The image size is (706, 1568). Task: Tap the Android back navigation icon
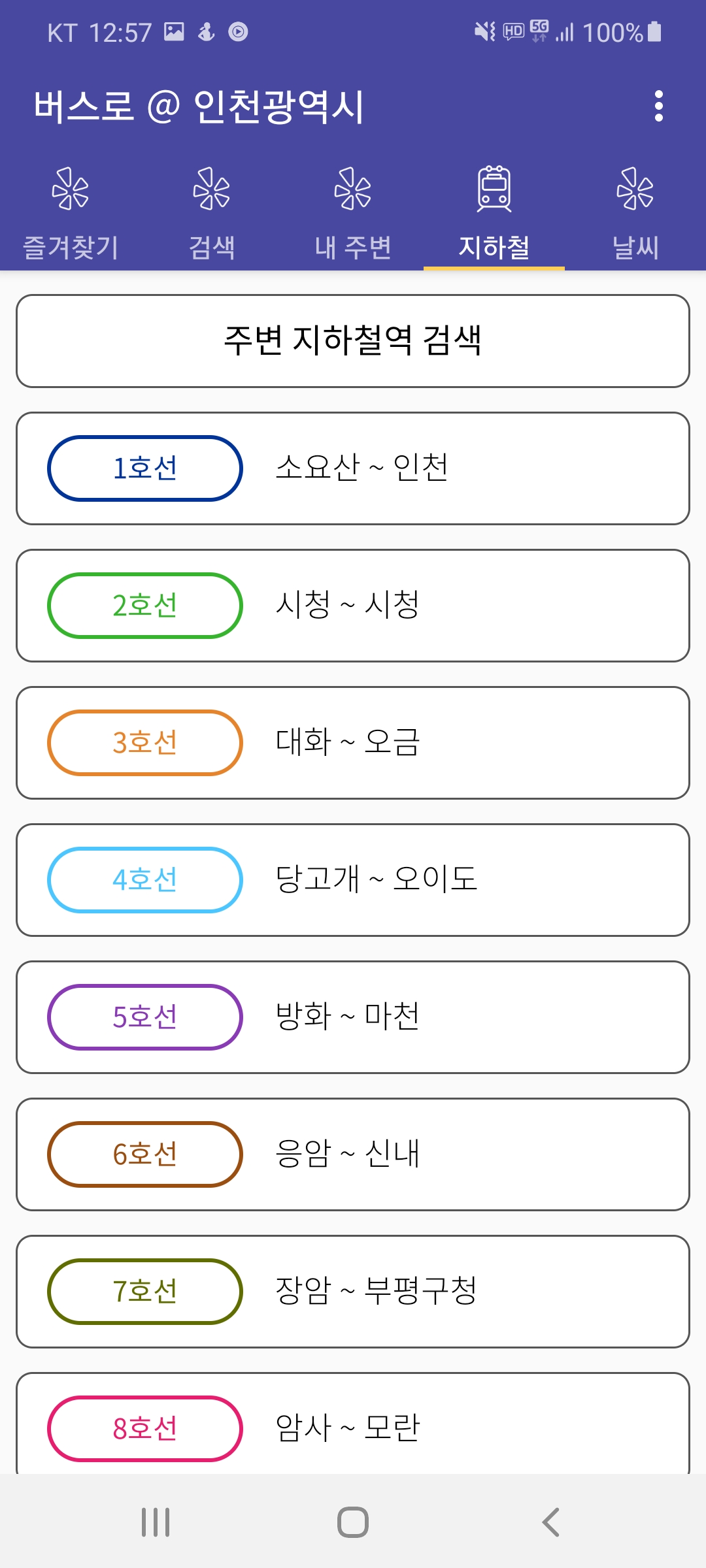[x=550, y=1522]
